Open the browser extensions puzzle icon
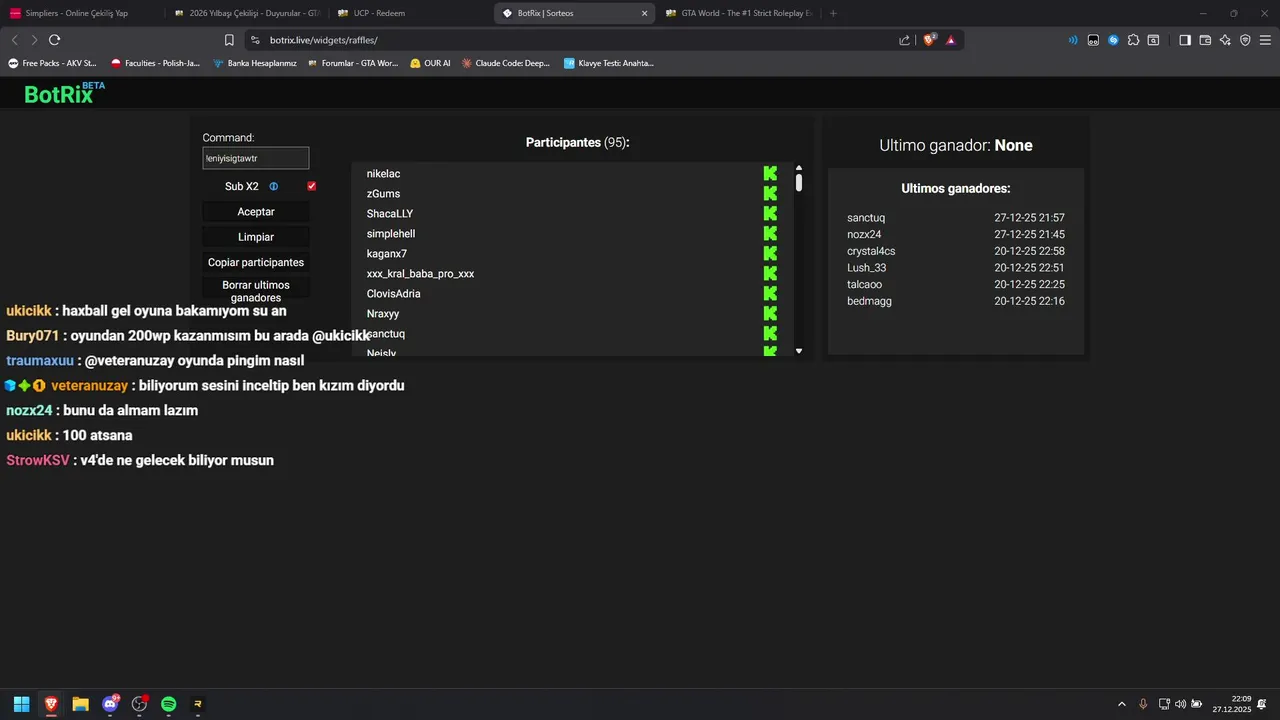 tap(1133, 40)
